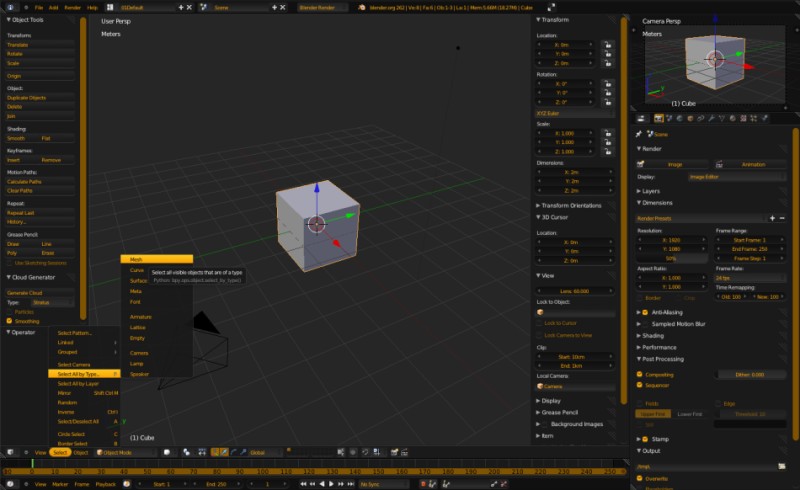The image size is (800, 490).
Task: Lock the Location X lock icon
Action: [608, 45]
